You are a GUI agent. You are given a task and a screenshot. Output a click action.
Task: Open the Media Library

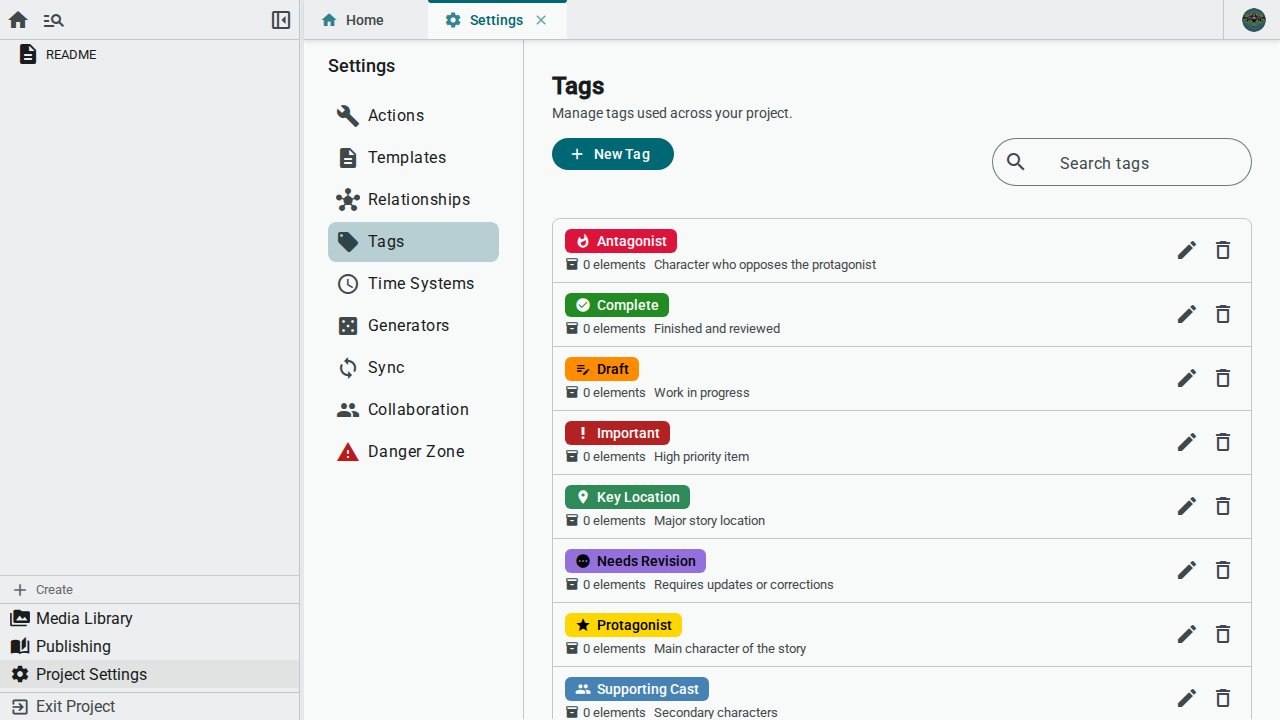[x=150, y=618]
